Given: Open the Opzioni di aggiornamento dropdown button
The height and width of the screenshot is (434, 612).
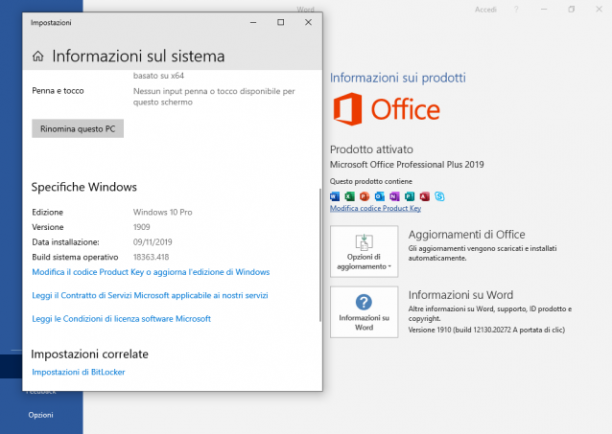Looking at the screenshot, I should pos(364,251).
